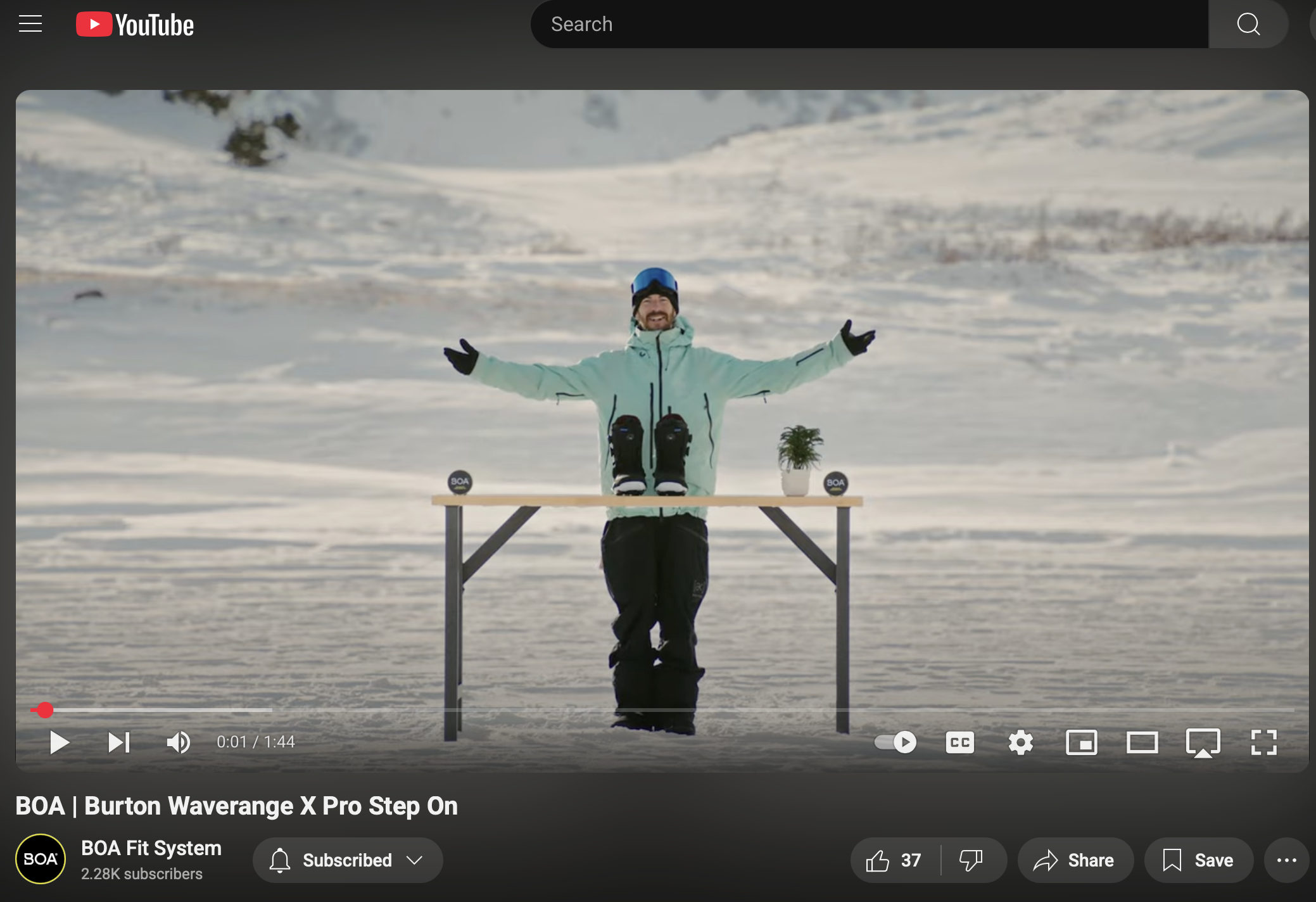Dislike the video
Viewport: 1316px width, 902px height.
click(972, 860)
